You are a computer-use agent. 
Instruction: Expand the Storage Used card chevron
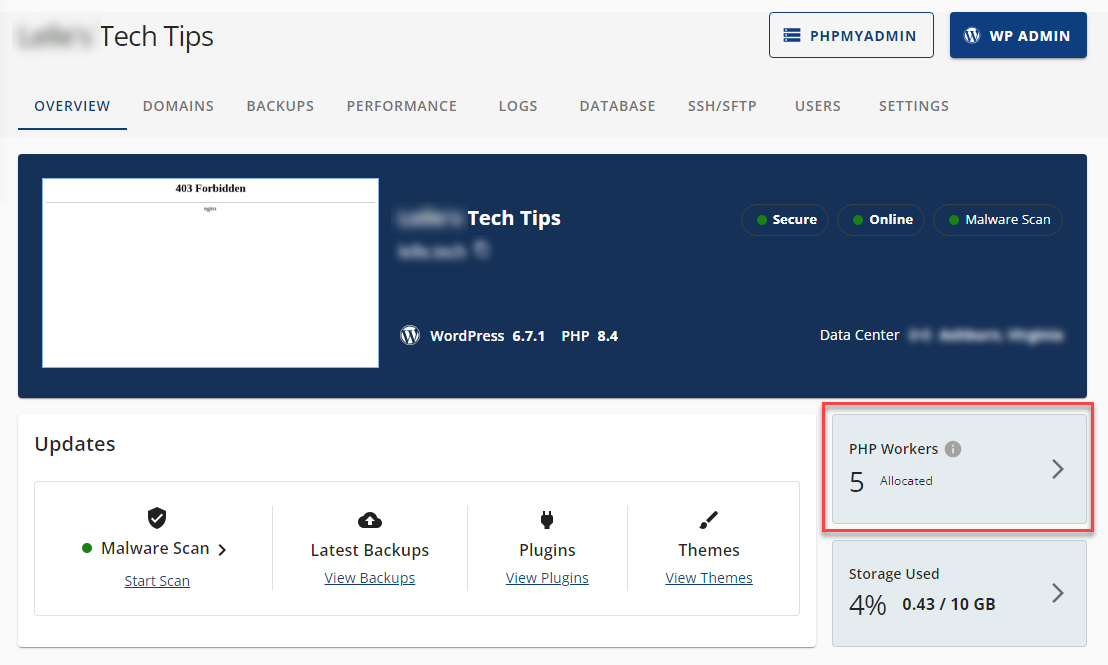1057,593
